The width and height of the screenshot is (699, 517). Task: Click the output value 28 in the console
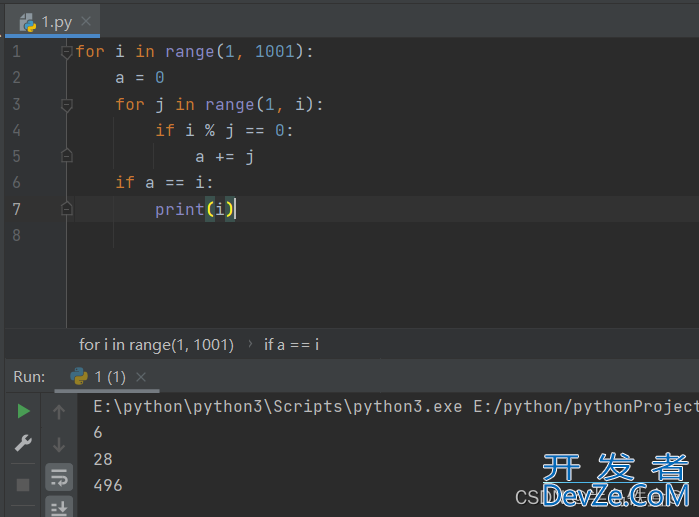(x=103, y=459)
